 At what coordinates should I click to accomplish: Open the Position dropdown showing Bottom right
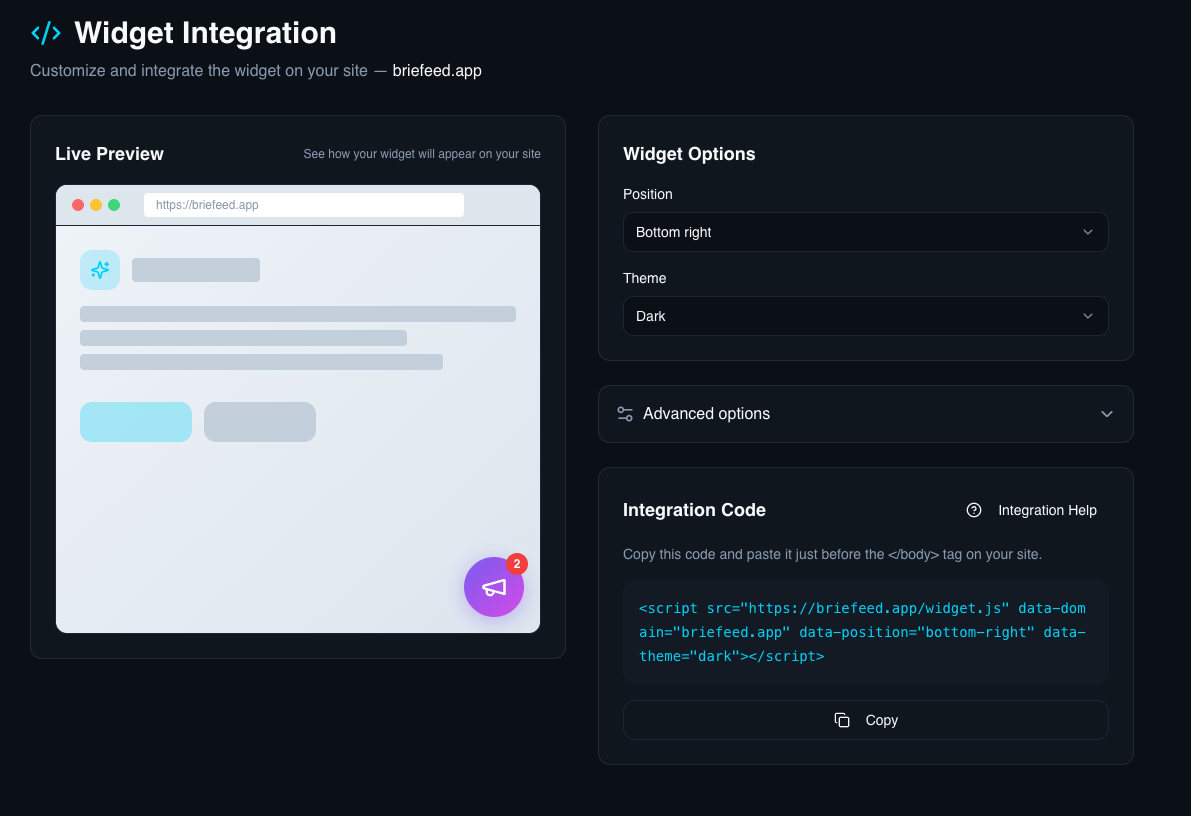click(865, 232)
